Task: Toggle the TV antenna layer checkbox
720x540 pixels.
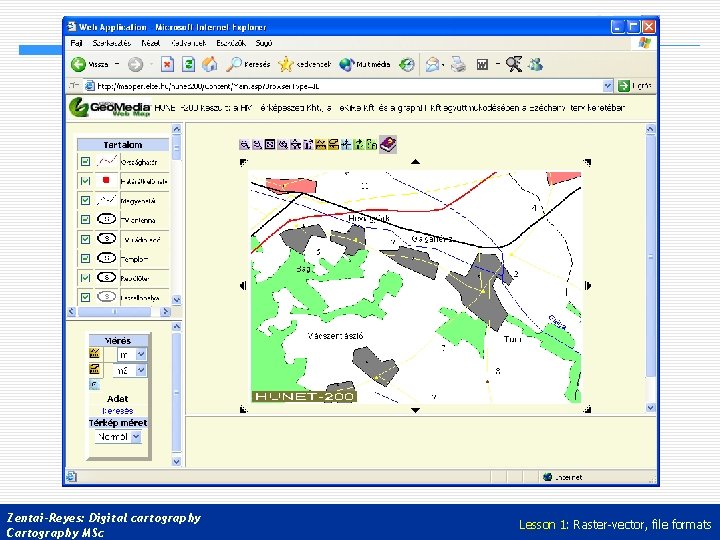Action: pyautogui.click(x=85, y=219)
